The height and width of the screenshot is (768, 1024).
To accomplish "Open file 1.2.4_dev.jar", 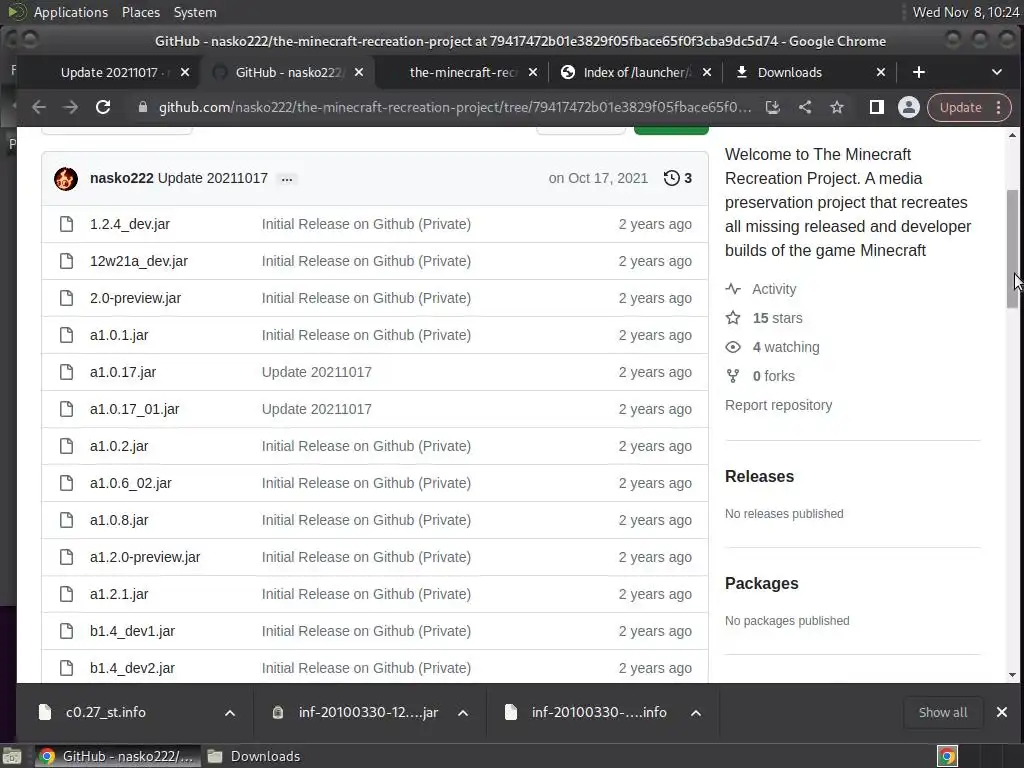I will [x=130, y=224].
